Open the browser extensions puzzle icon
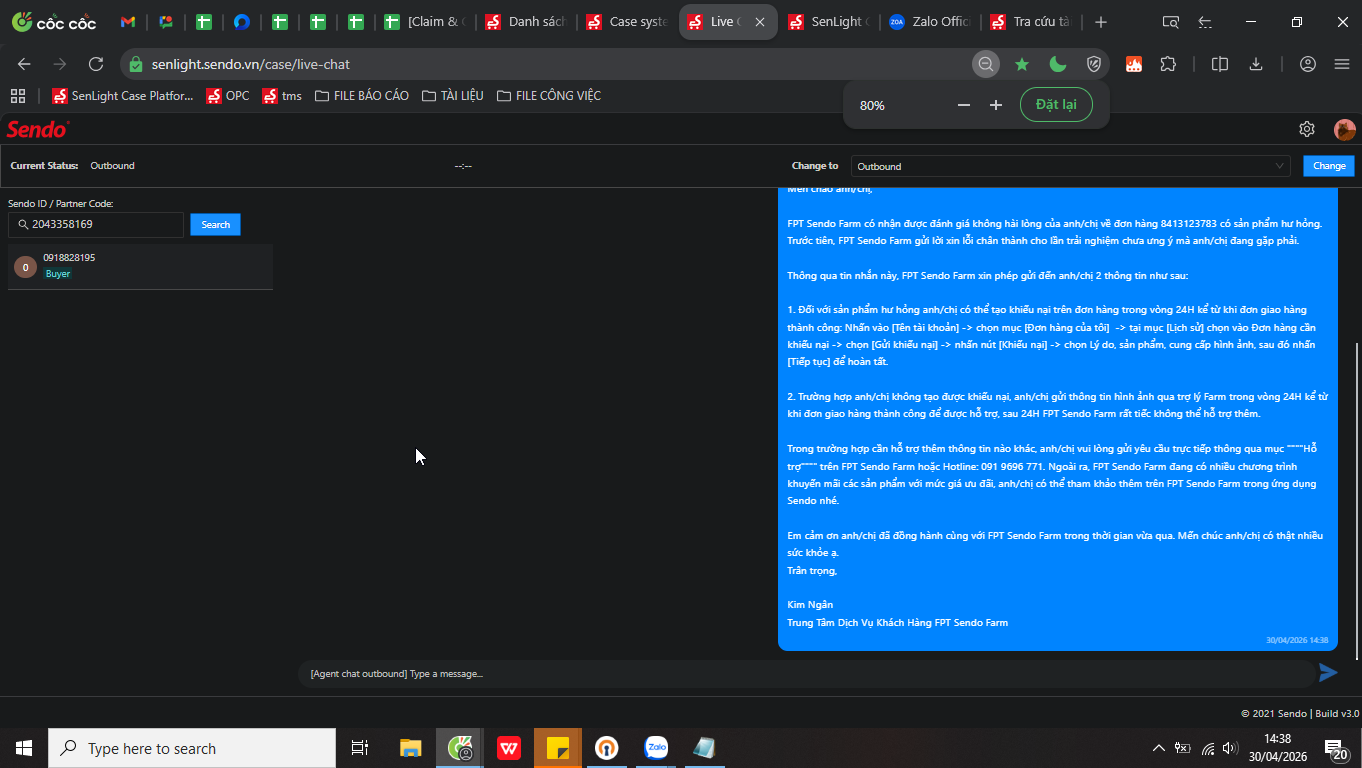This screenshot has height=768, width=1362. point(1168,64)
